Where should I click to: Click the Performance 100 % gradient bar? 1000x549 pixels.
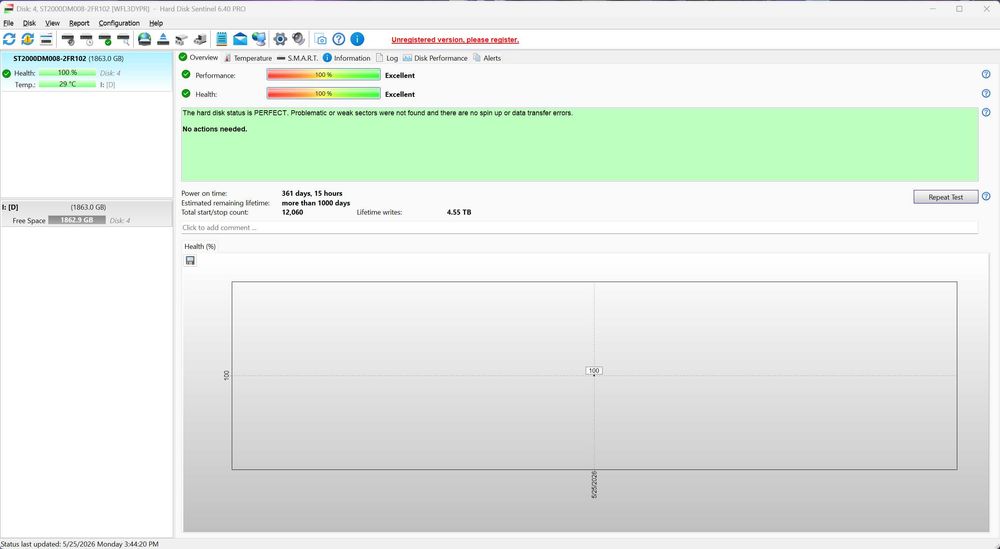[323, 75]
